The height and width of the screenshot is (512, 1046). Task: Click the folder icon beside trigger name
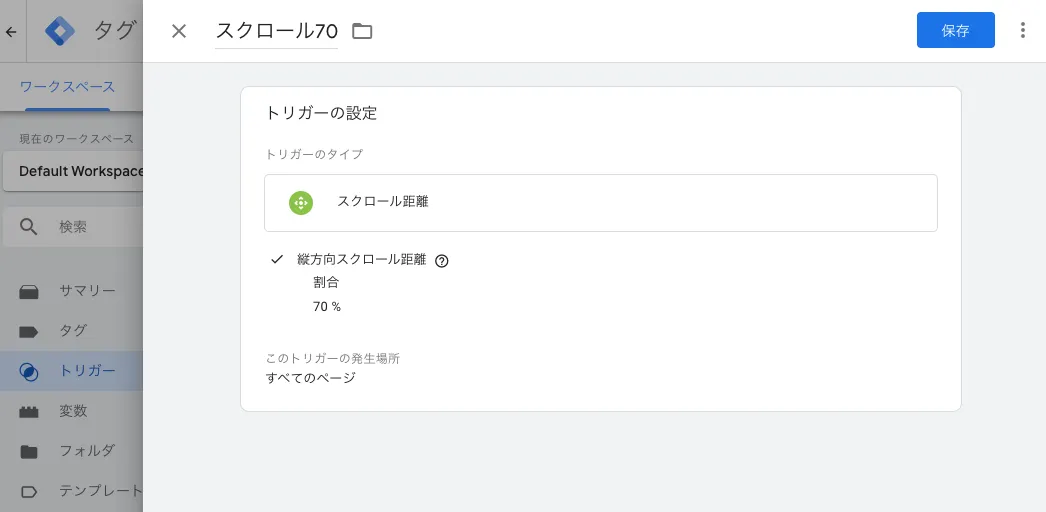tap(362, 31)
